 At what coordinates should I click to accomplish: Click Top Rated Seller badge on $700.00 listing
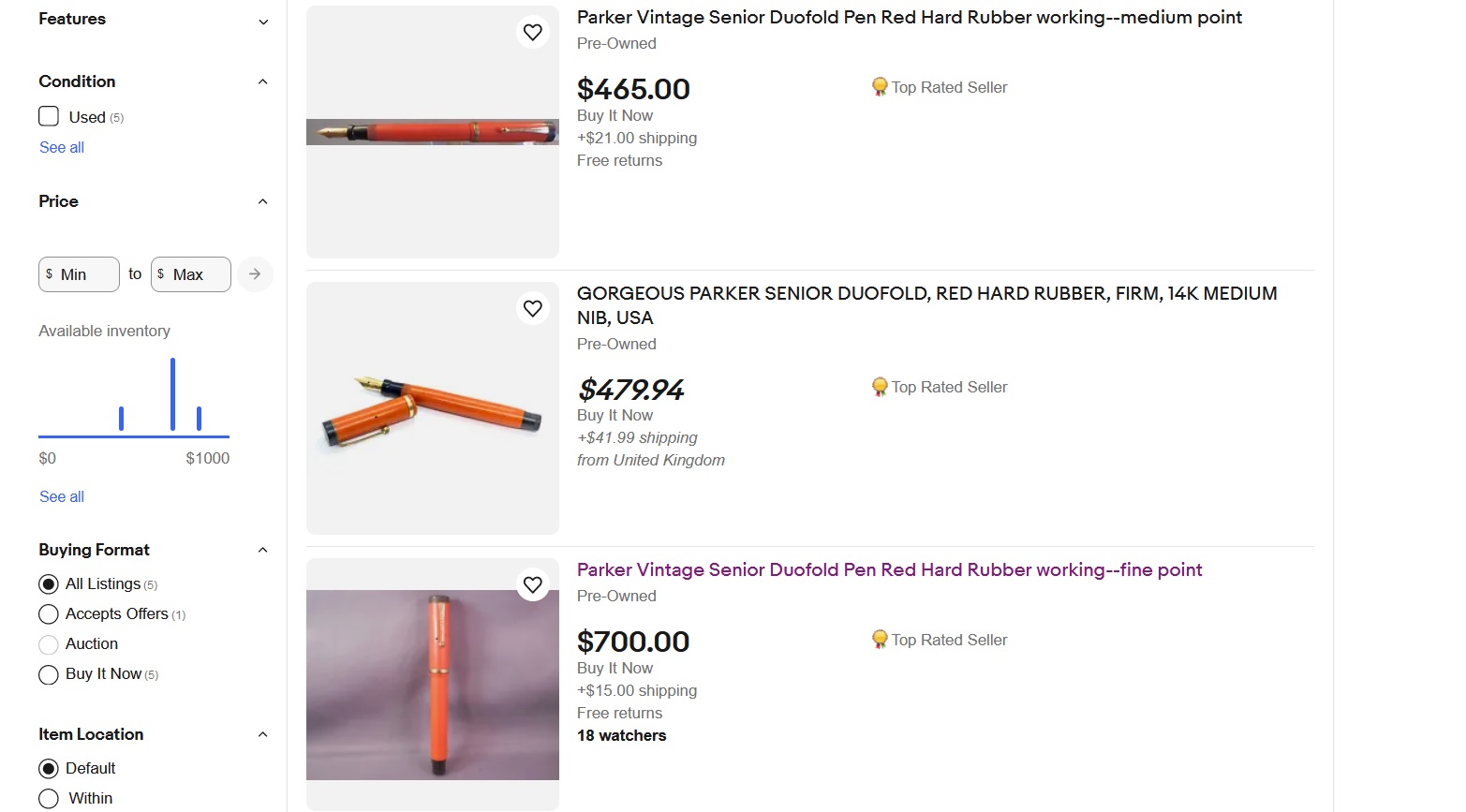[x=940, y=640]
